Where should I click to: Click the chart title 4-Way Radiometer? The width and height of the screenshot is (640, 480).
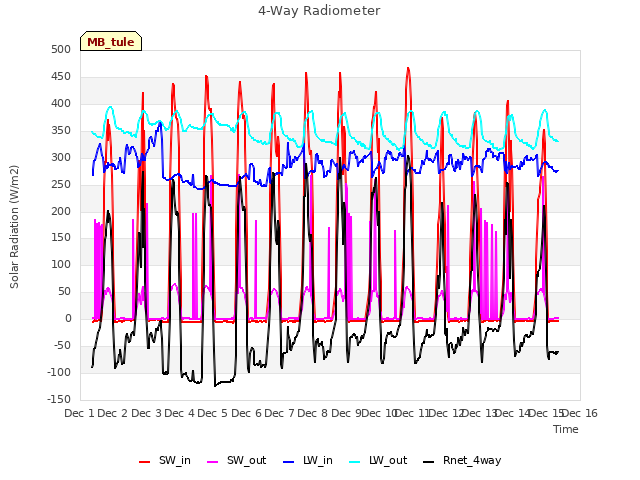tap(319, 11)
